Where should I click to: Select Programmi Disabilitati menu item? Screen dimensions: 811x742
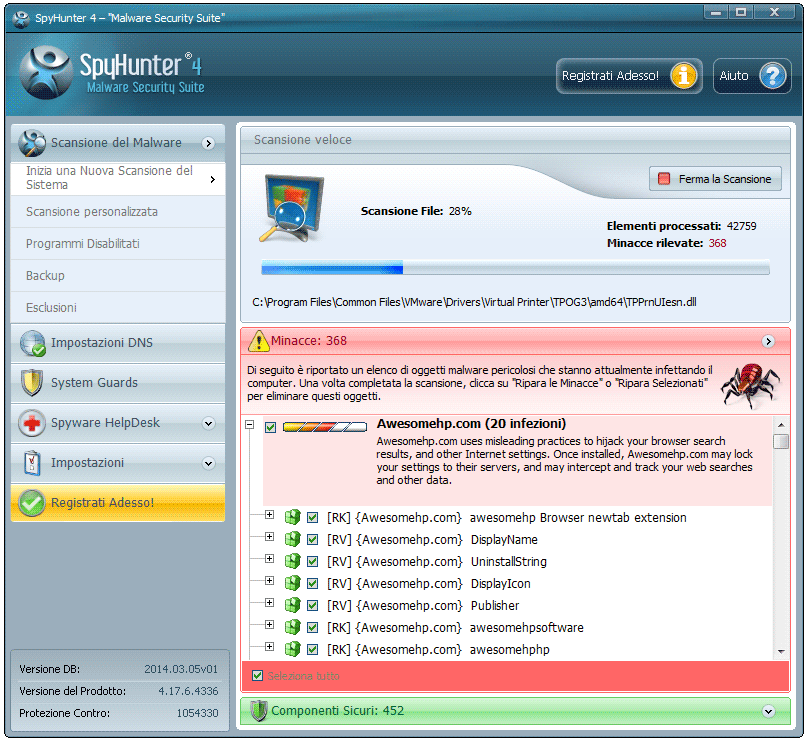(83, 244)
